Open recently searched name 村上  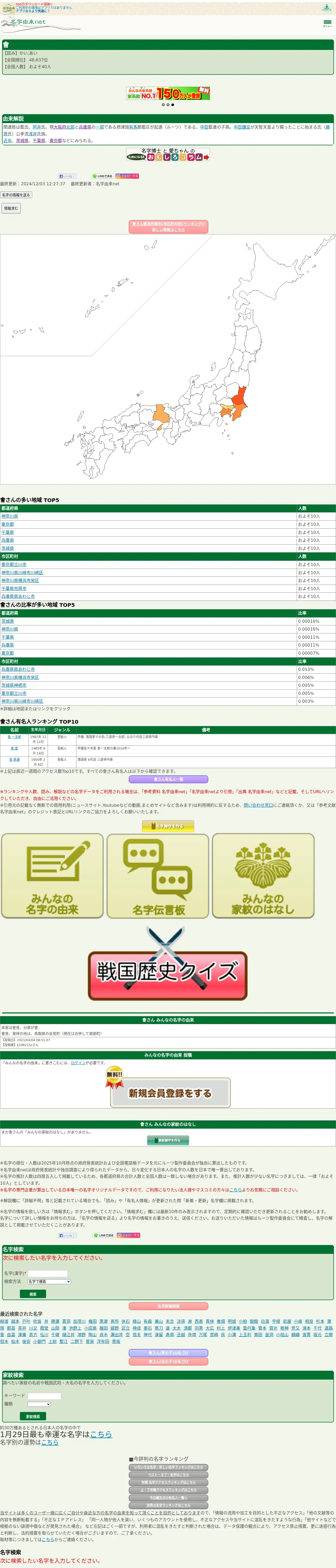click(221, 1328)
